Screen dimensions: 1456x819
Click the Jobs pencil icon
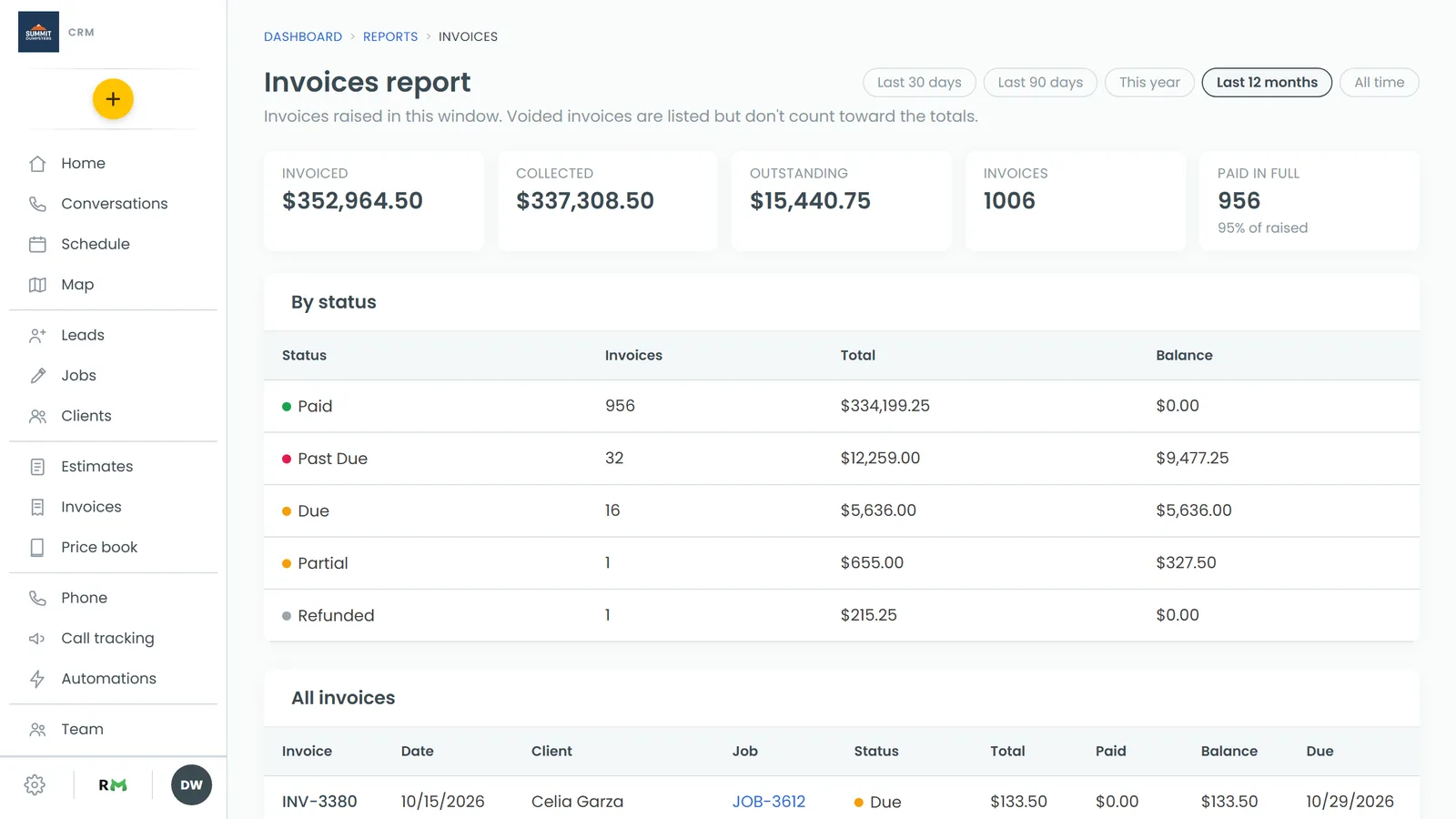[x=37, y=376]
